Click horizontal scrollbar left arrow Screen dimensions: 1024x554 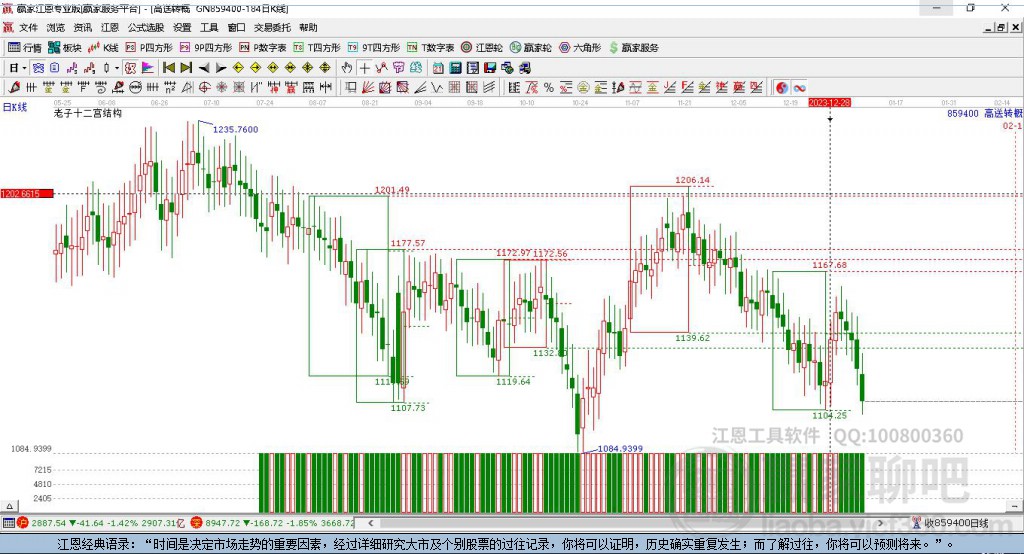point(370,523)
